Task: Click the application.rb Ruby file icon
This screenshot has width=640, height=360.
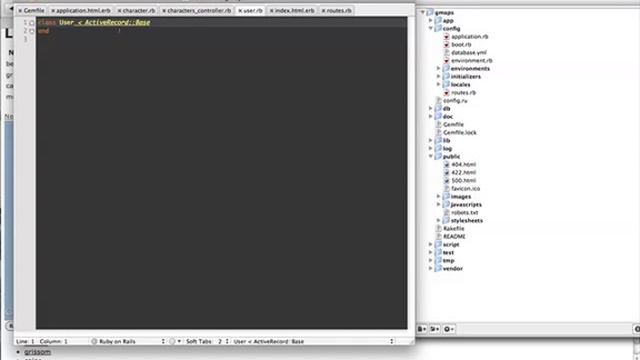Action: (446, 36)
